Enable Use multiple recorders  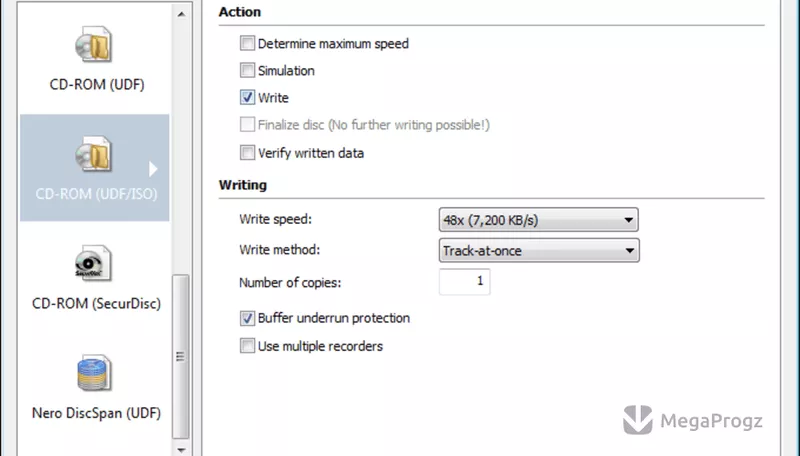coord(247,346)
